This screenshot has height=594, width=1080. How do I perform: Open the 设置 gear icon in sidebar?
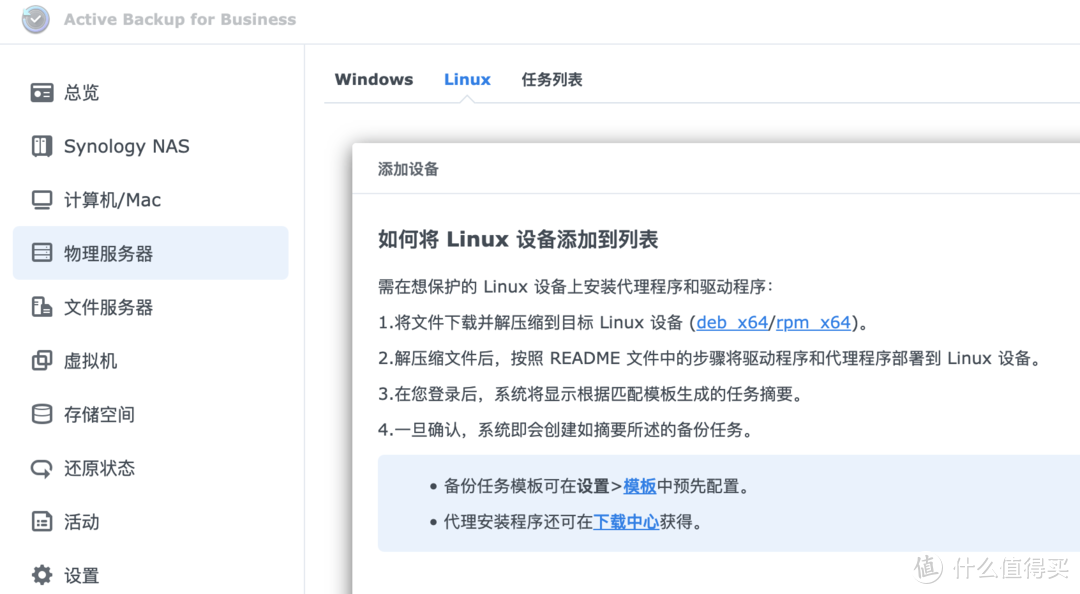coord(41,575)
